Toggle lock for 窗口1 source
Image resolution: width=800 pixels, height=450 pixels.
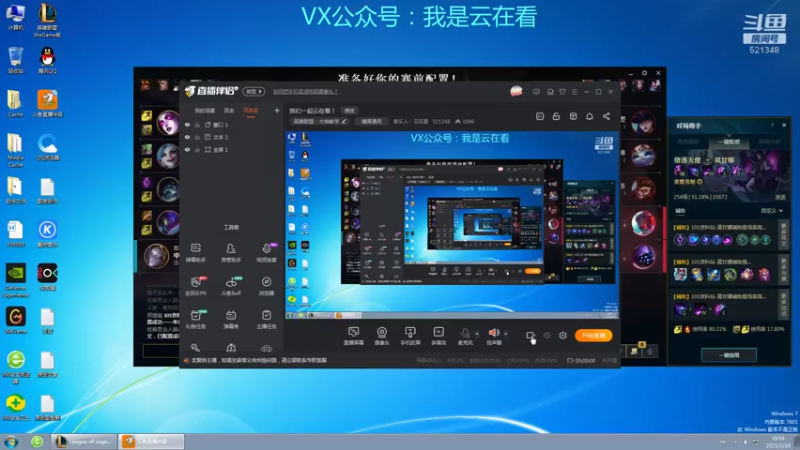(x=197, y=124)
